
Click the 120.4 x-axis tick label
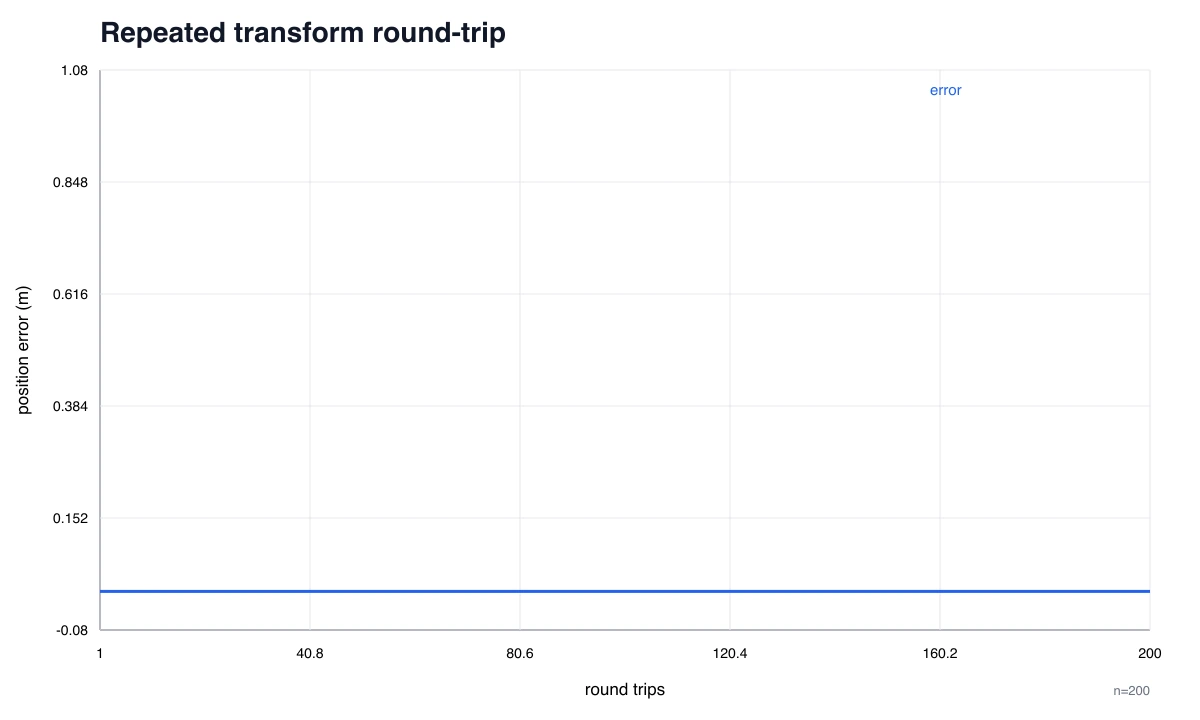click(730, 653)
